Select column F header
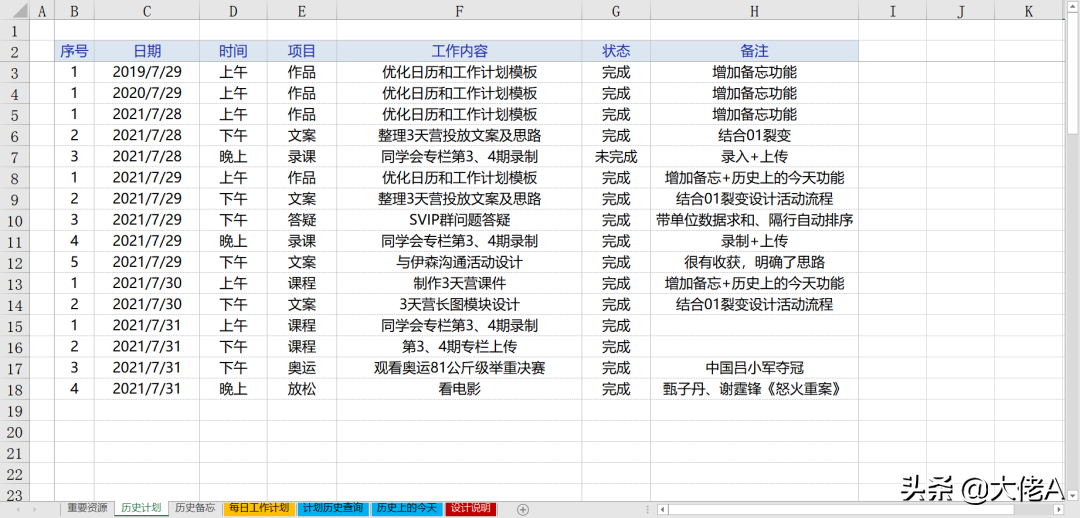 [459, 10]
